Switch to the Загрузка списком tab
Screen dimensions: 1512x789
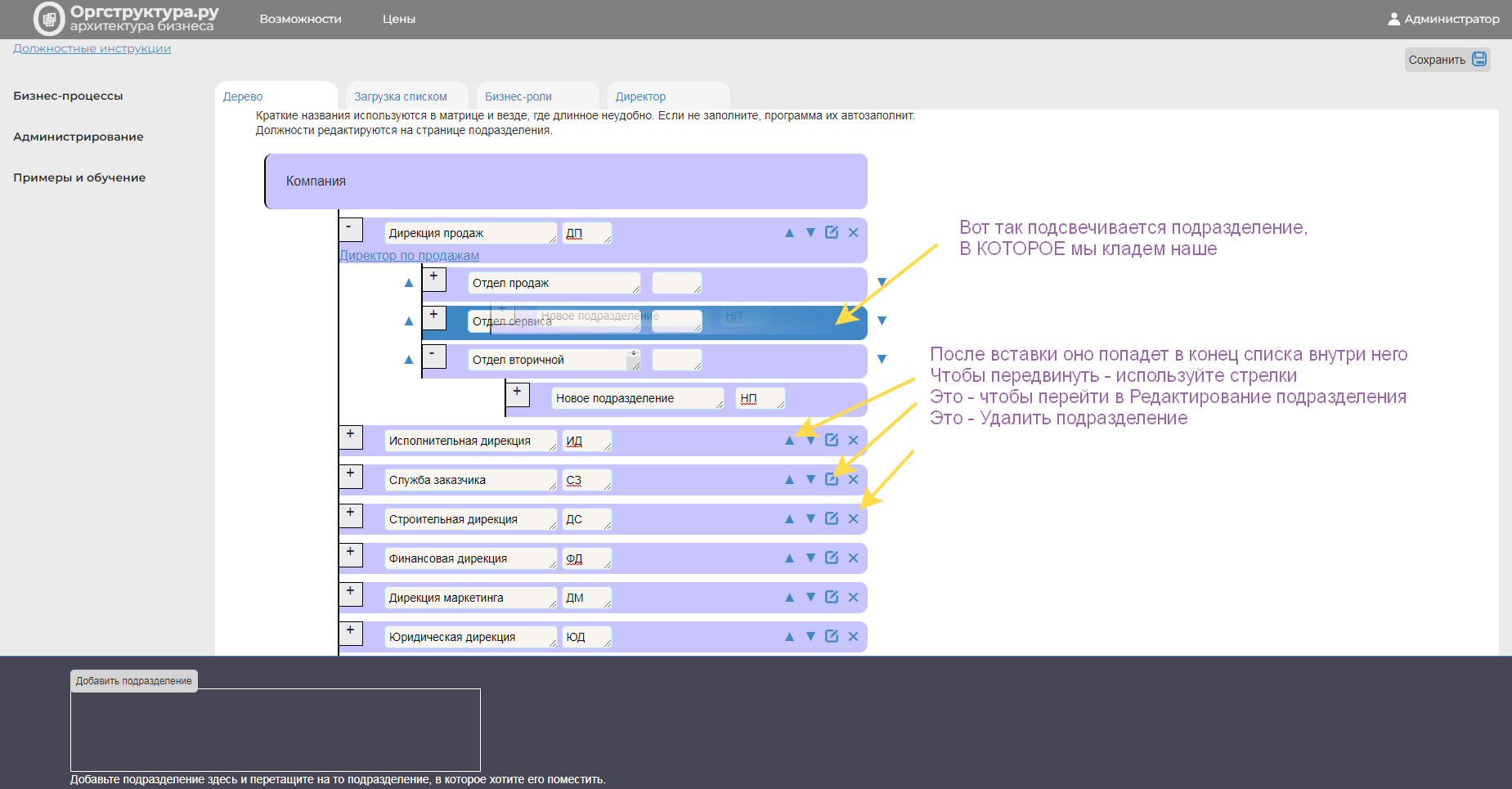pos(401,96)
